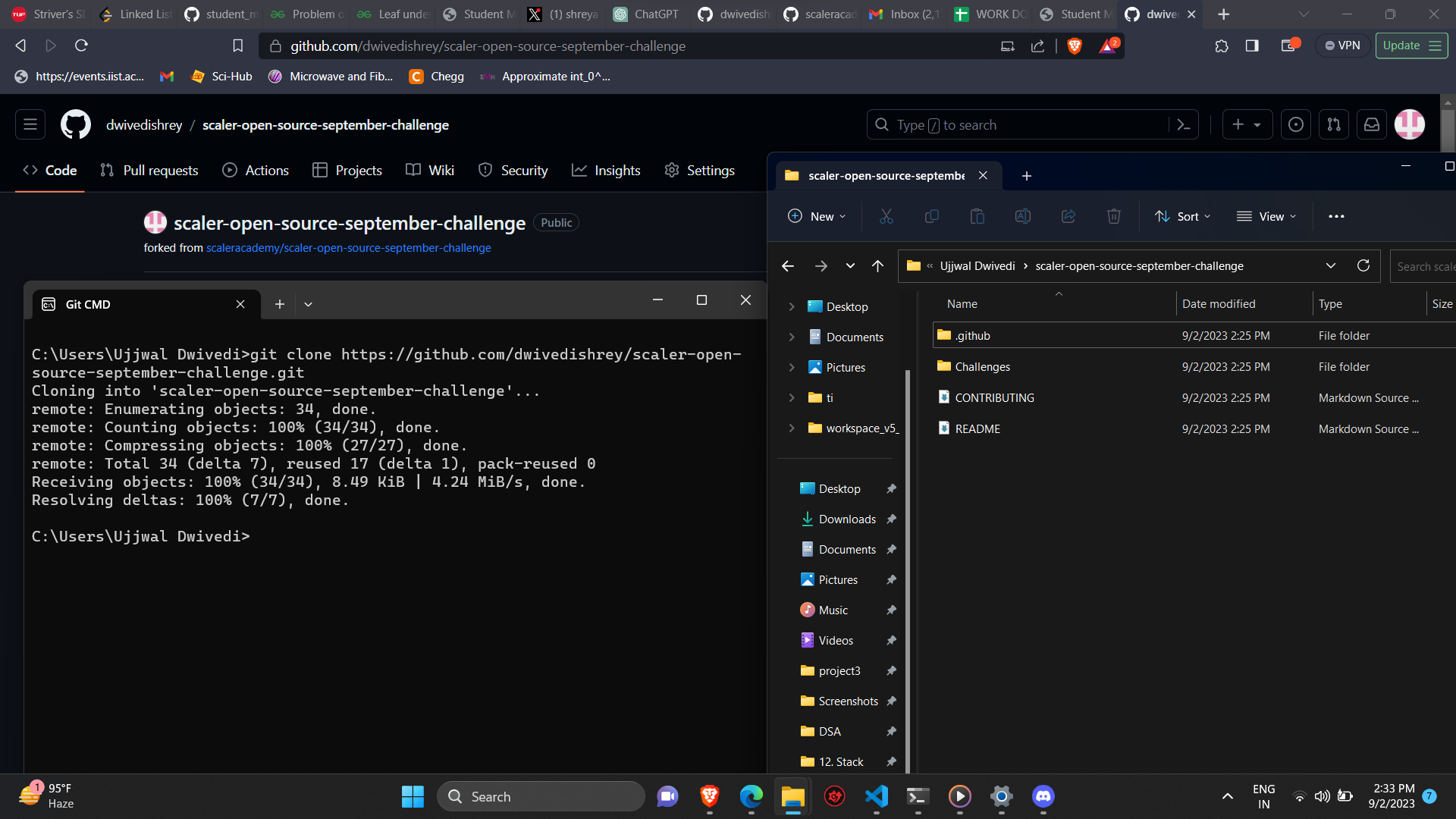Toggle the VPN button in Brave toolbar
The width and height of the screenshot is (1456, 819).
[1341, 45]
